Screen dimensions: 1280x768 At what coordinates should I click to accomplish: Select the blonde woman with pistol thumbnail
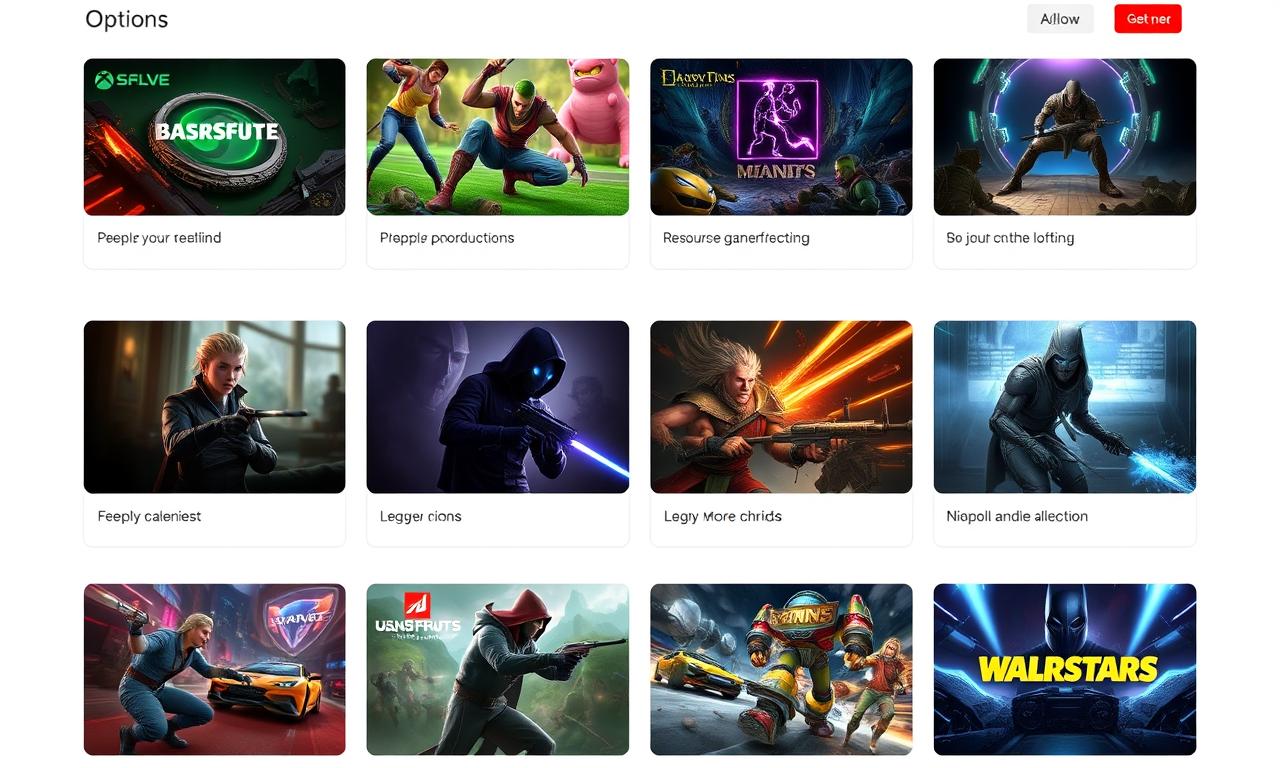click(x=215, y=407)
